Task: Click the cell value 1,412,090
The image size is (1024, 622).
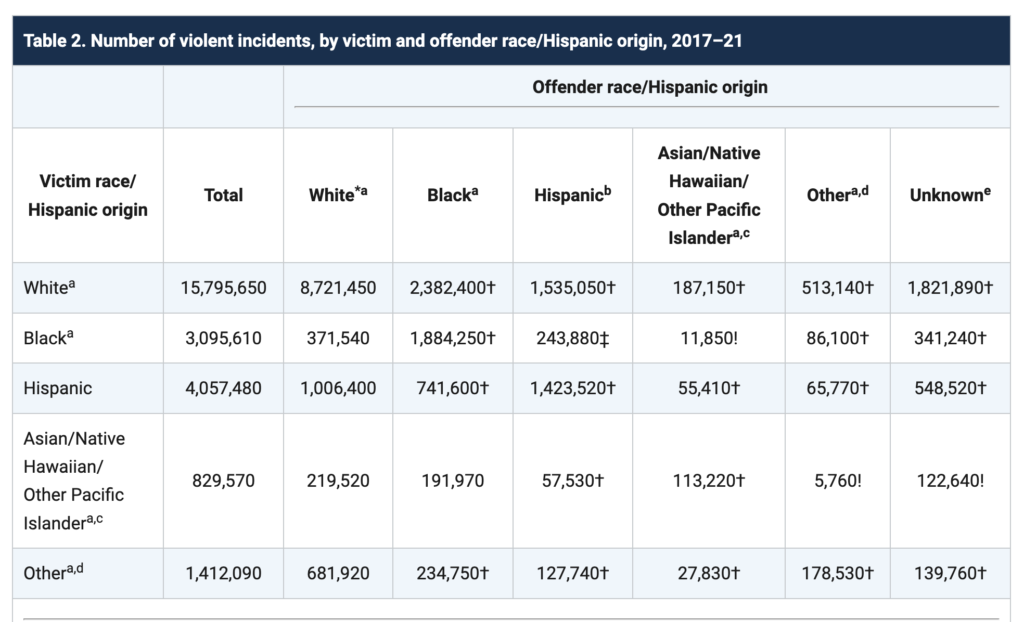Action: (223, 574)
